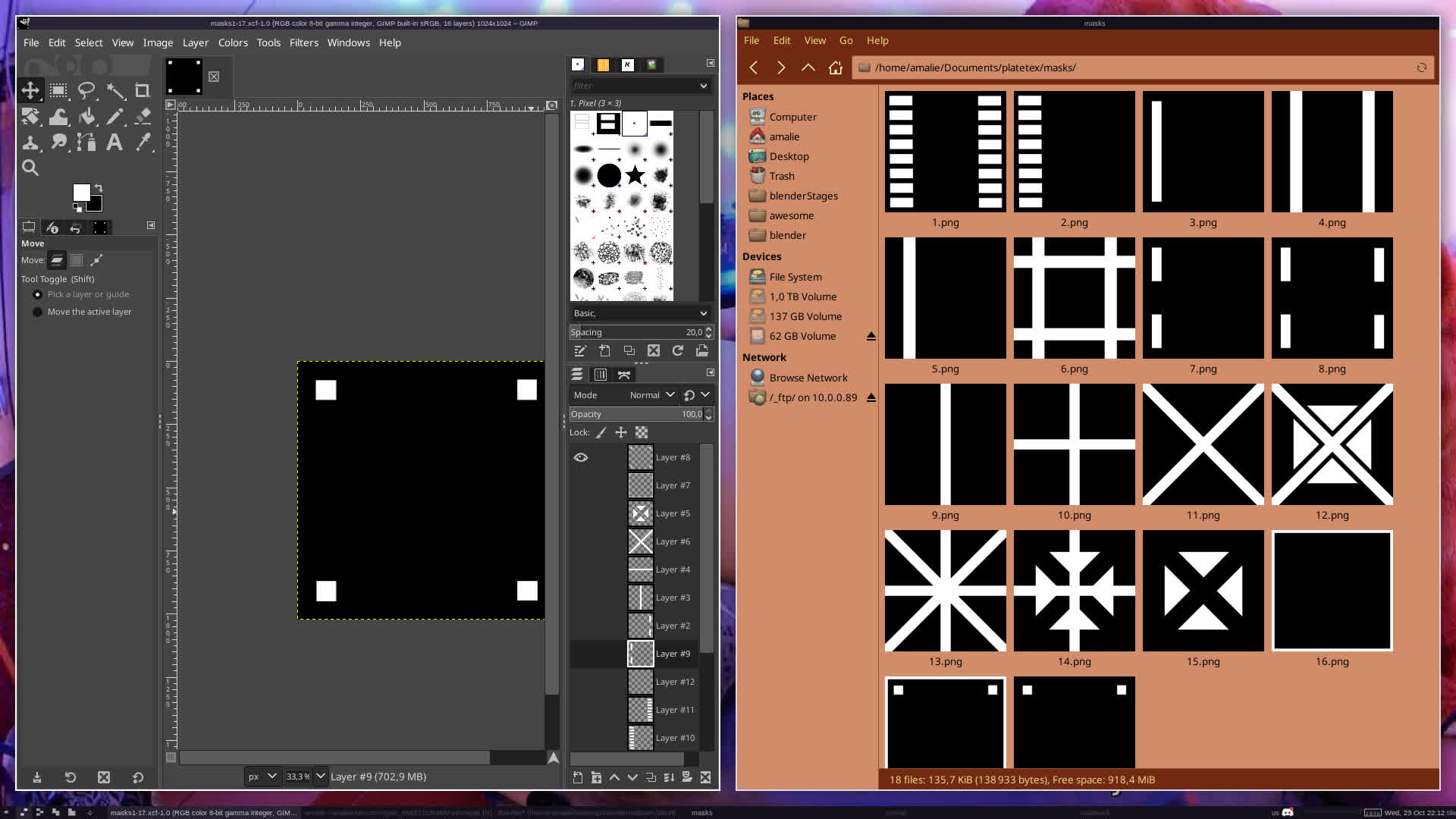Select the Text tool
This screenshot has height=819, width=1456.
(x=115, y=142)
